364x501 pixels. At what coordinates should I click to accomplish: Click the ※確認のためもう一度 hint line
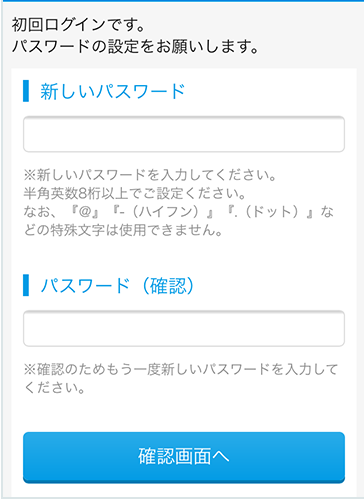point(181,369)
